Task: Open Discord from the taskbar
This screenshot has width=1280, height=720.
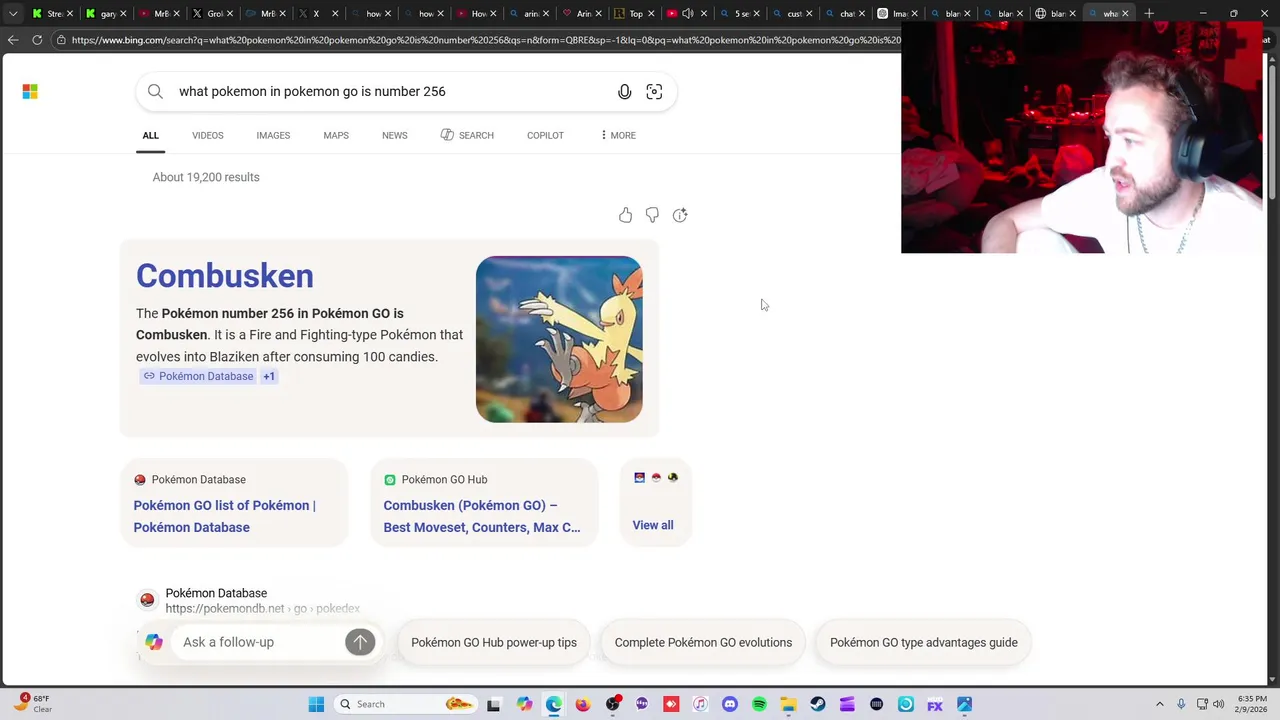Action: [x=730, y=704]
